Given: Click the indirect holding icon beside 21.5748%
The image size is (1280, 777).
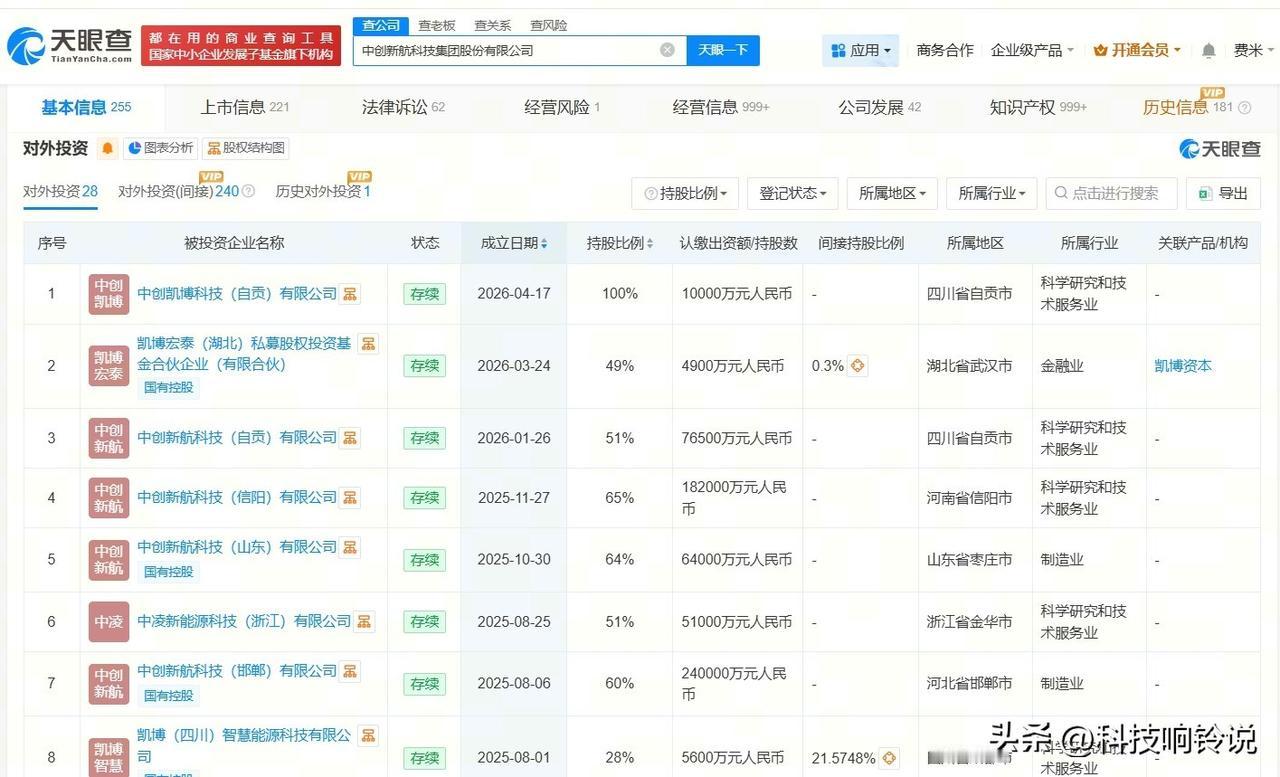Looking at the screenshot, I should (x=888, y=758).
